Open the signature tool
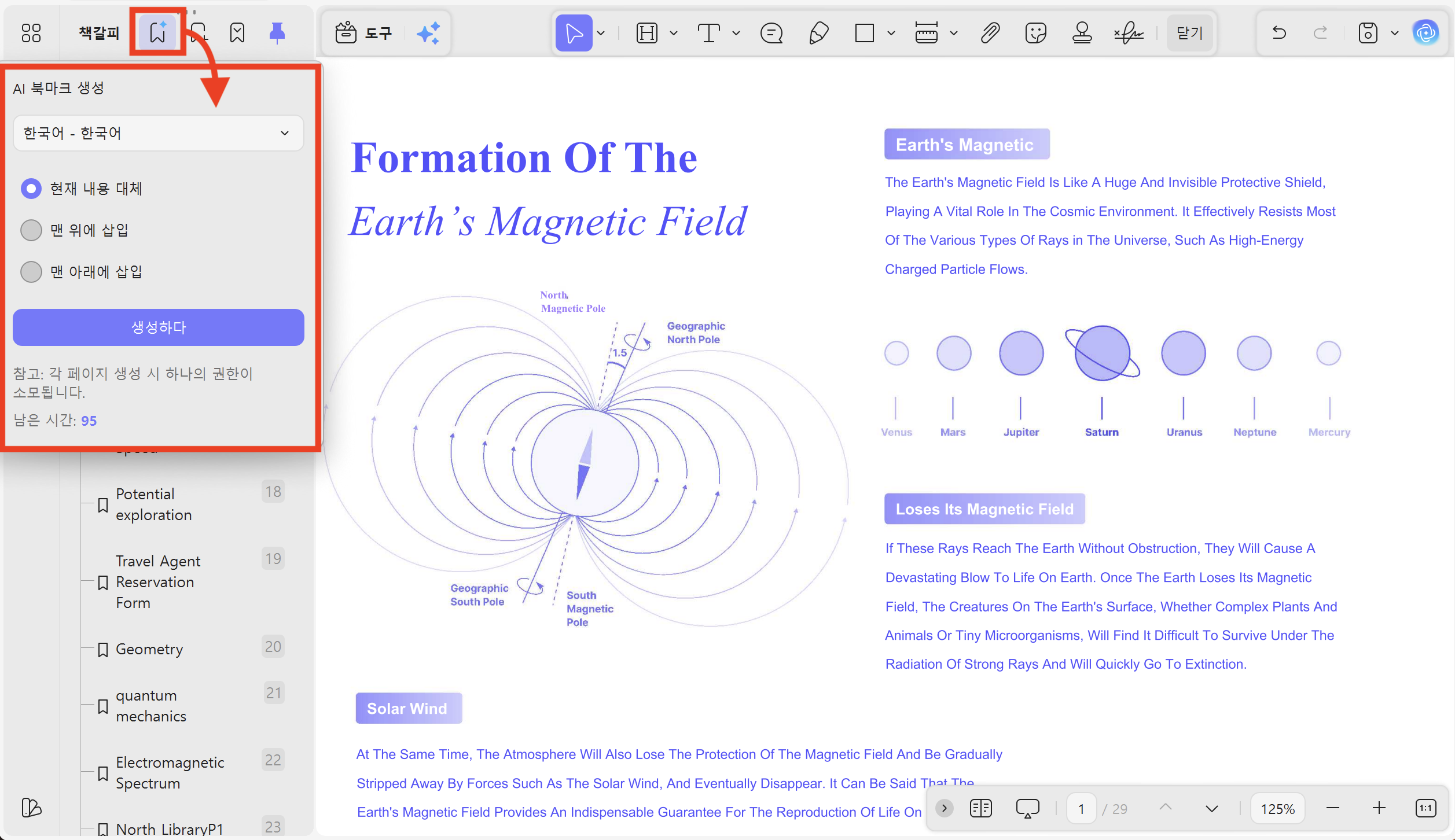The height and width of the screenshot is (840, 1455). tap(1129, 33)
